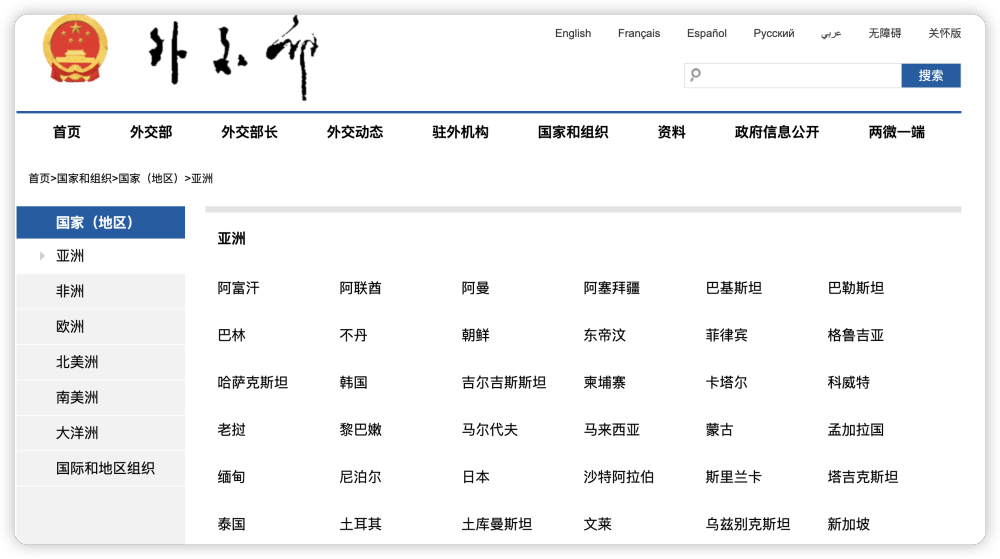Open the 关怀版 care version
Image resolution: width=1000 pixels, height=559 pixels.
pos(945,33)
